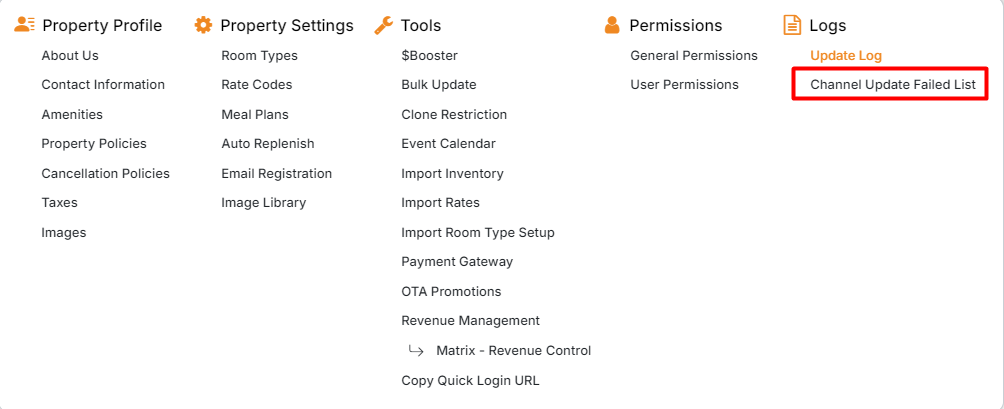Open the Image Library
The height and width of the screenshot is (409, 1004).
(x=263, y=203)
